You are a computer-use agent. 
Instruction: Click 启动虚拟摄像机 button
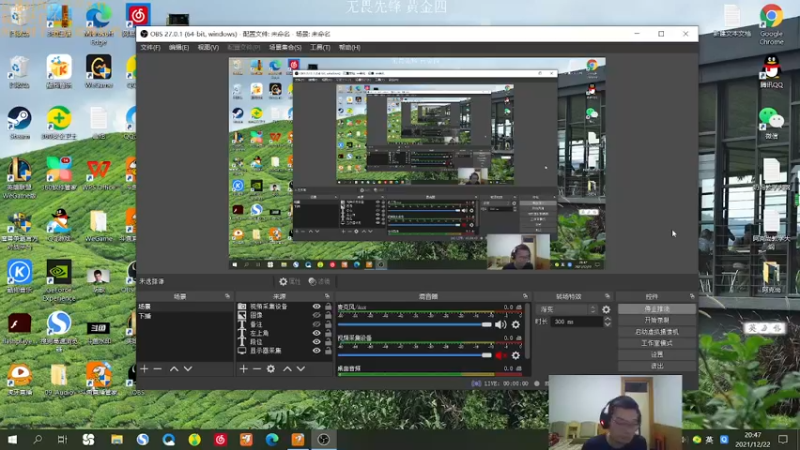click(x=657, y=332)
